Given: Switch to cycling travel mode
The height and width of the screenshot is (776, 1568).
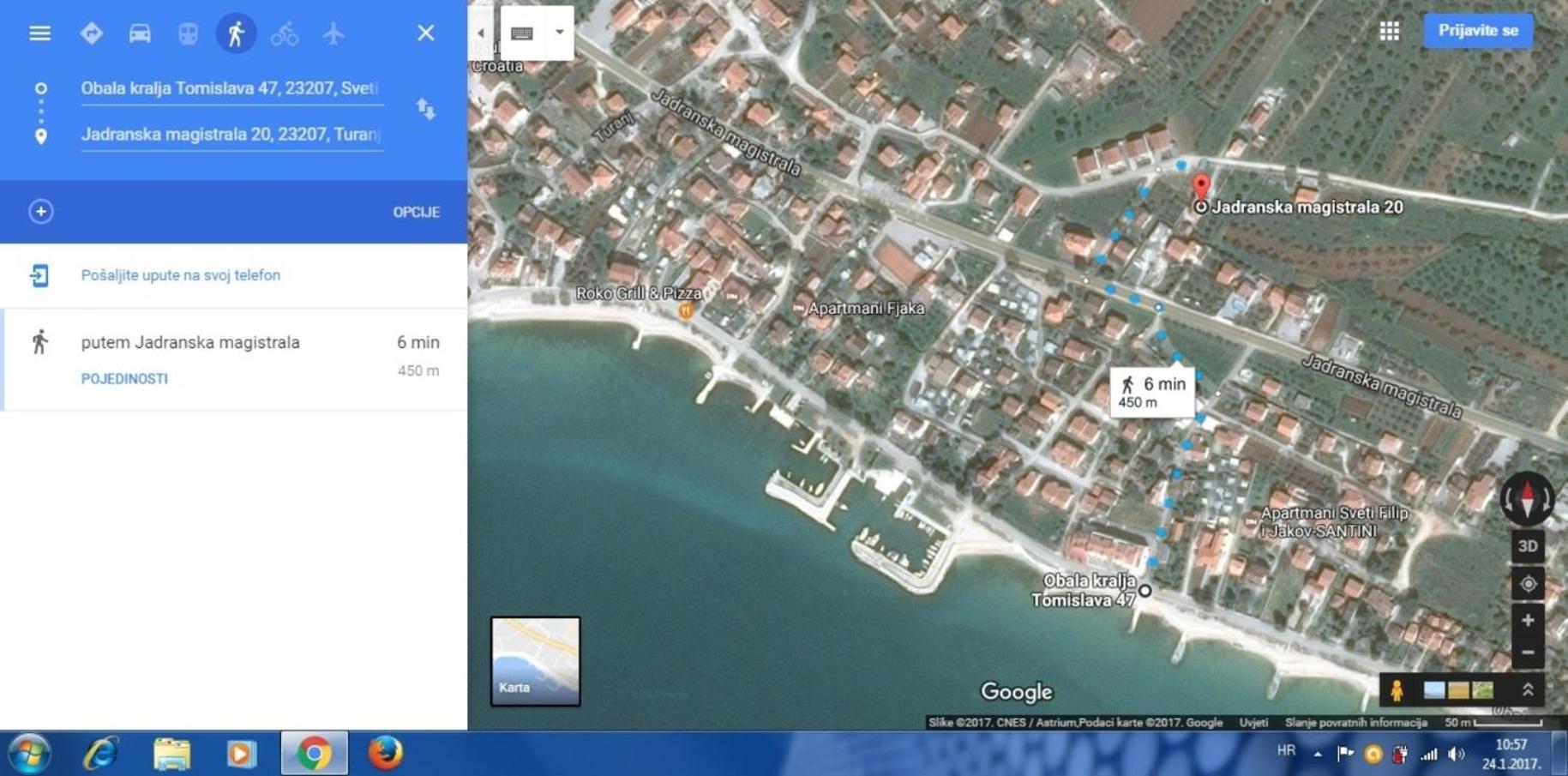Looking at the screenshot, I should (x=285, y=33).
